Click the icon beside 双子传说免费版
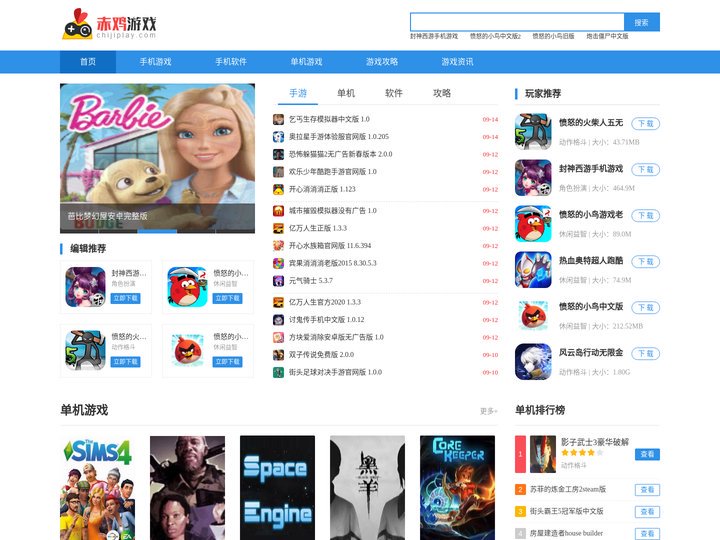This screenshot has width=720, height=540. pos(278,354)
